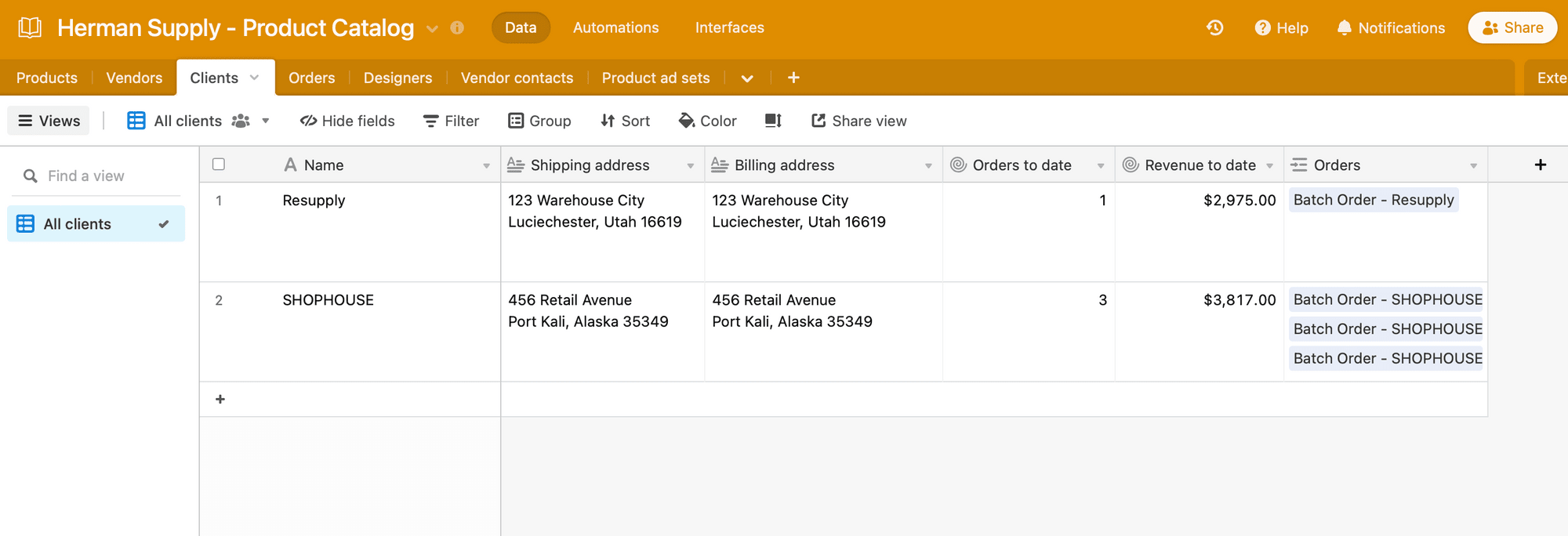Open the base history clock icon
Screen dimensions: 1568x536
1214,28
